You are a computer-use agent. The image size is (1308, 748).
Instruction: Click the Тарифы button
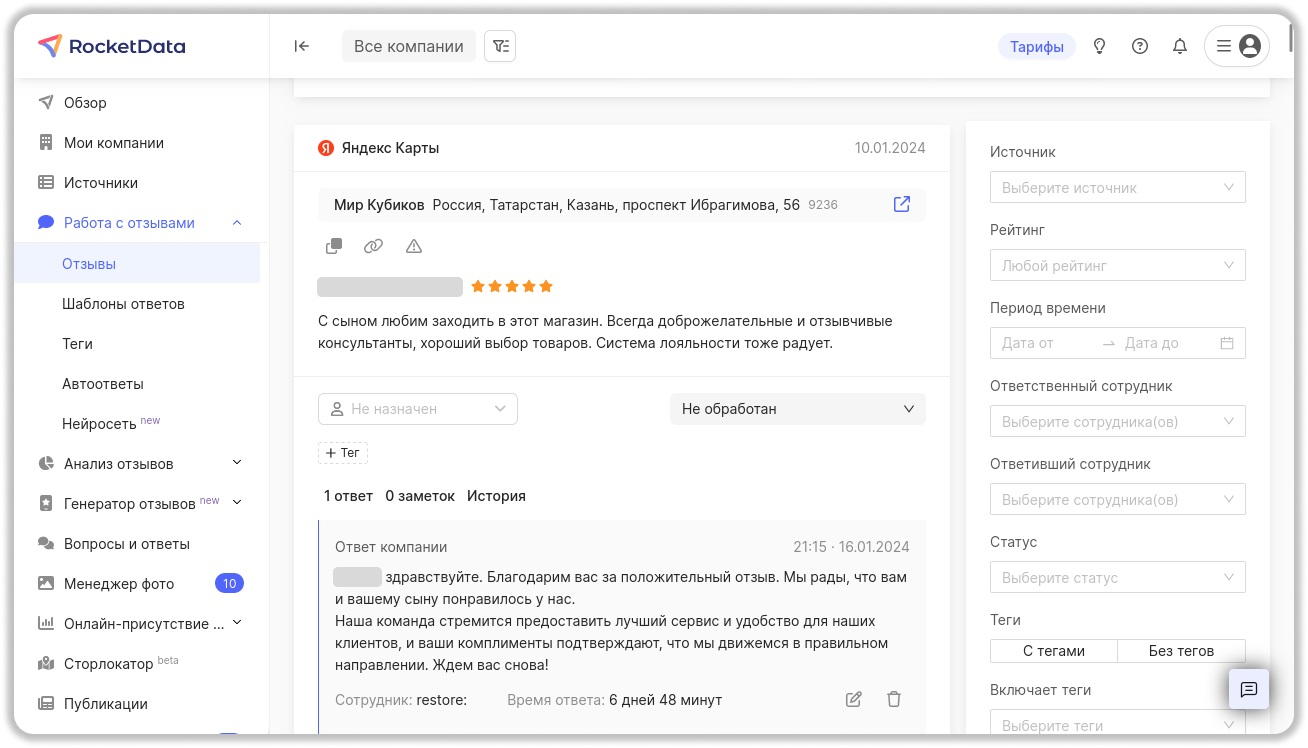coord(1036,47)
